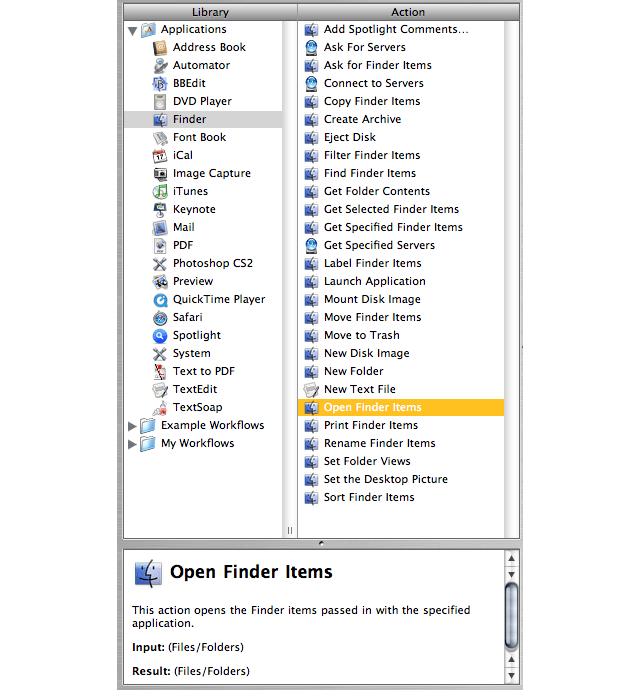Viewport: 640px width, 690px height.
Task: Expand the My Workflows folder
Action: pos(132,444)
